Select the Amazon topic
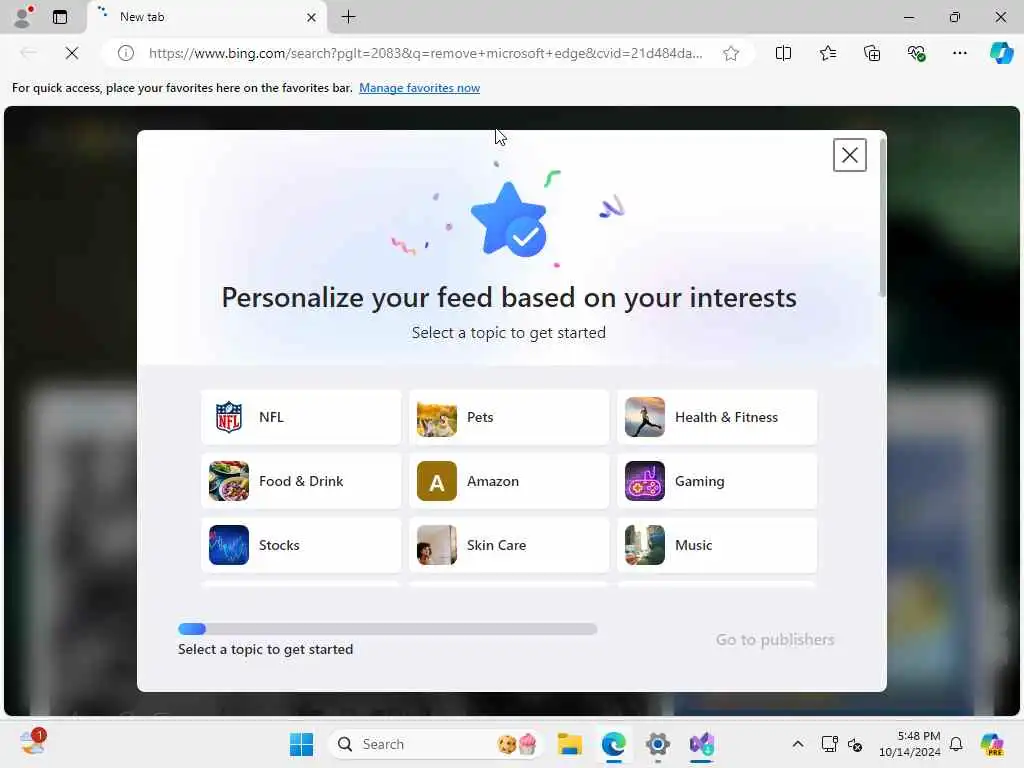This screenshot has width=1024, height=768. [509, 481]
